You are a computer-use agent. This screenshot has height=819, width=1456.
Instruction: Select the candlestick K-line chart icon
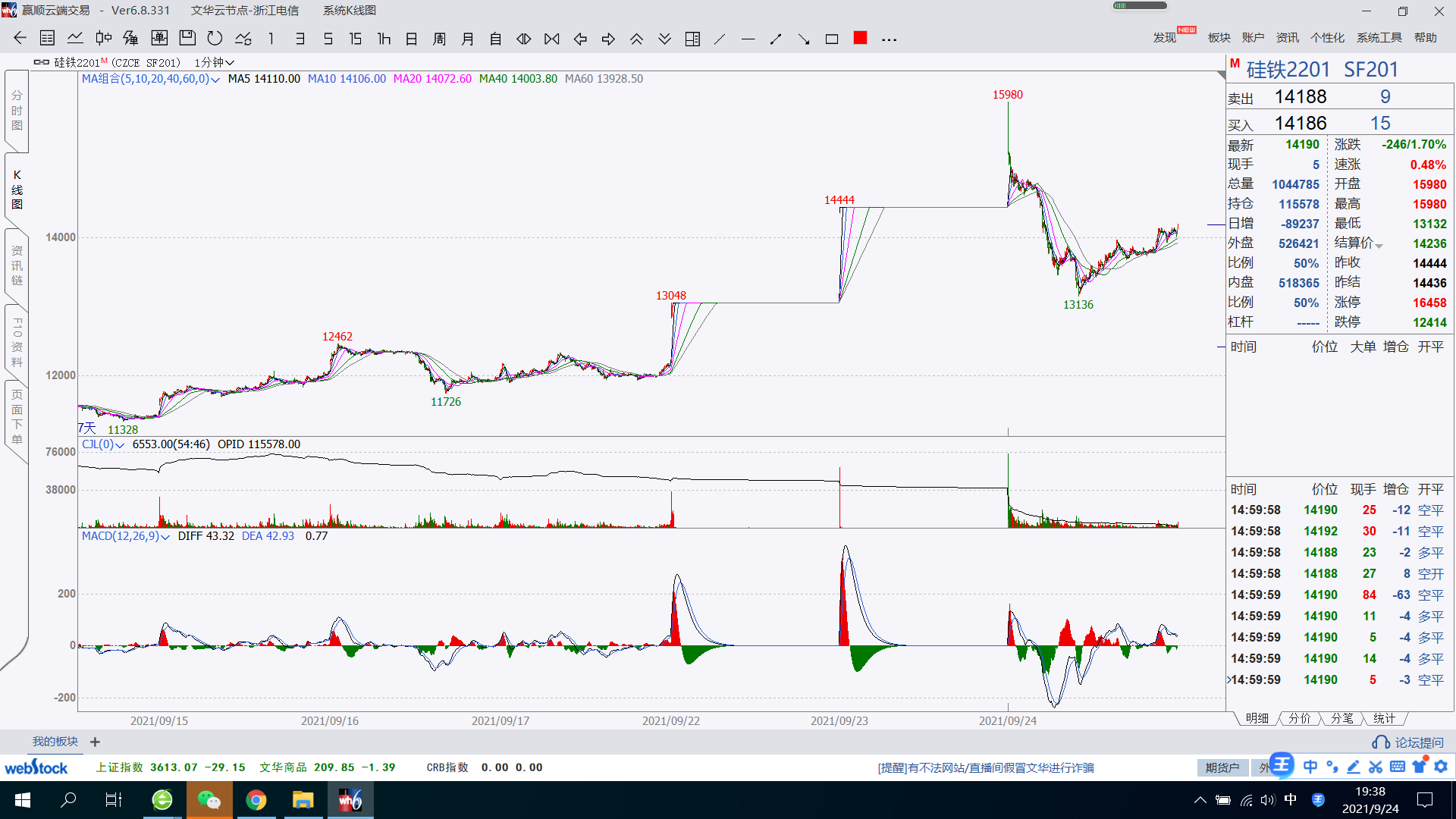coord(103,39)
